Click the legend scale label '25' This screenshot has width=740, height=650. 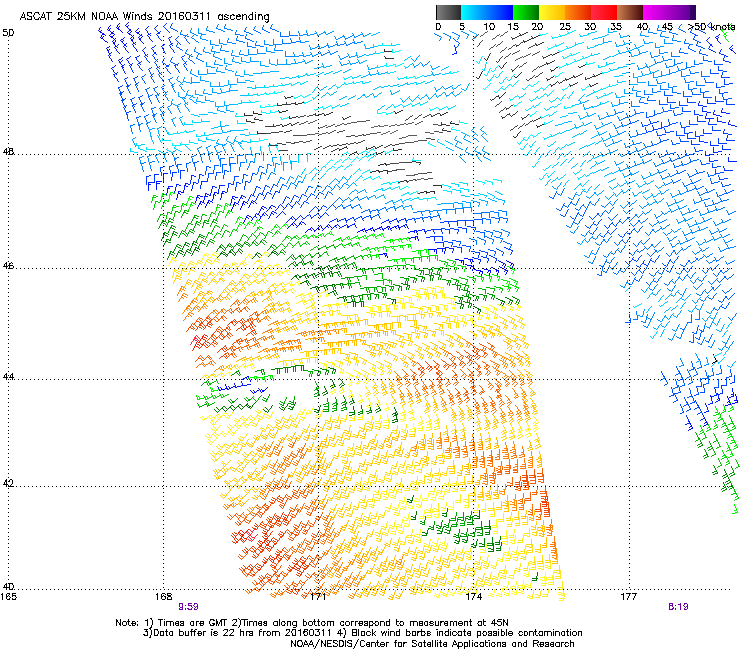(565, 27)
